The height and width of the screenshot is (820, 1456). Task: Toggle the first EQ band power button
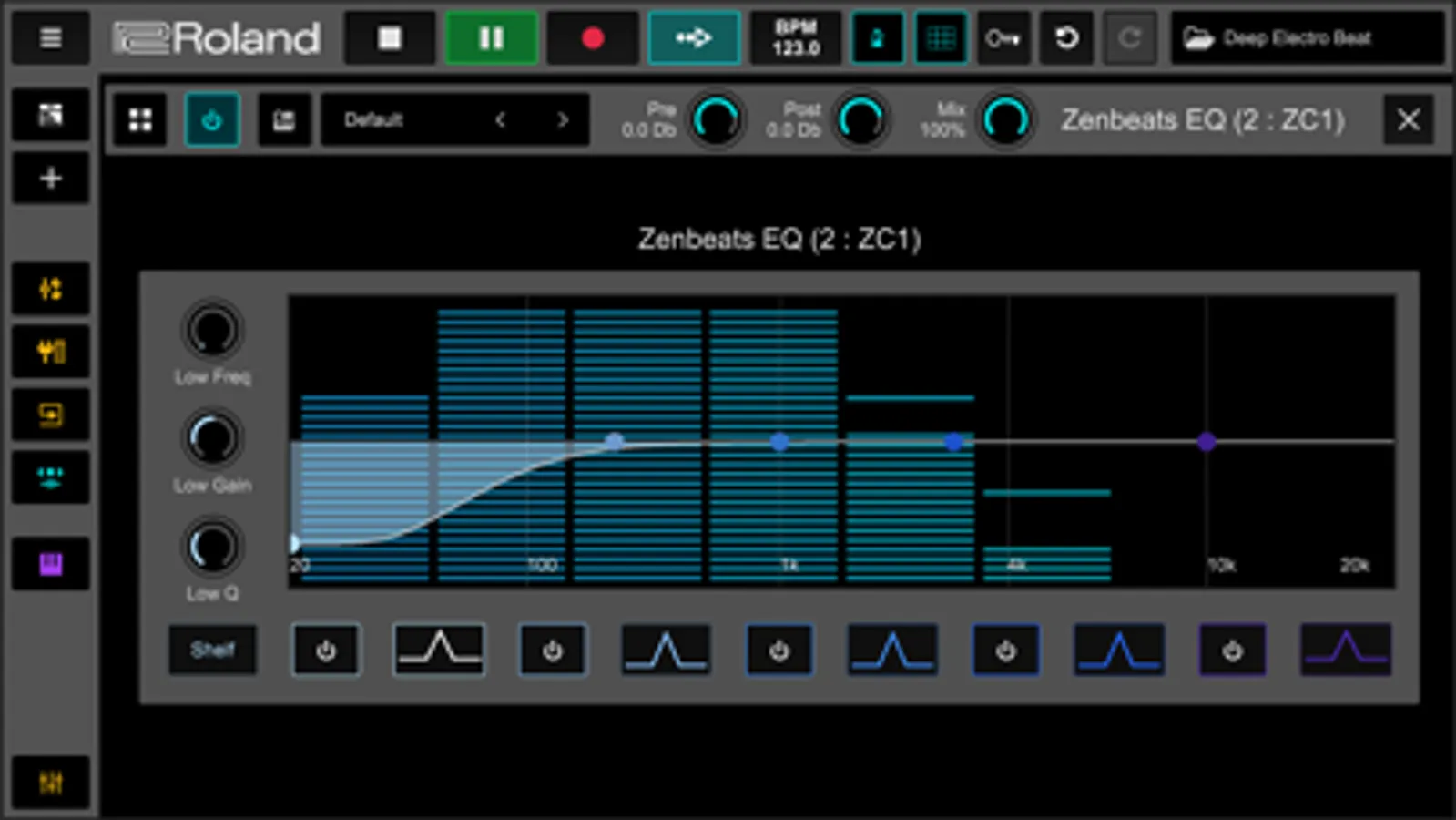click(326, 651)
